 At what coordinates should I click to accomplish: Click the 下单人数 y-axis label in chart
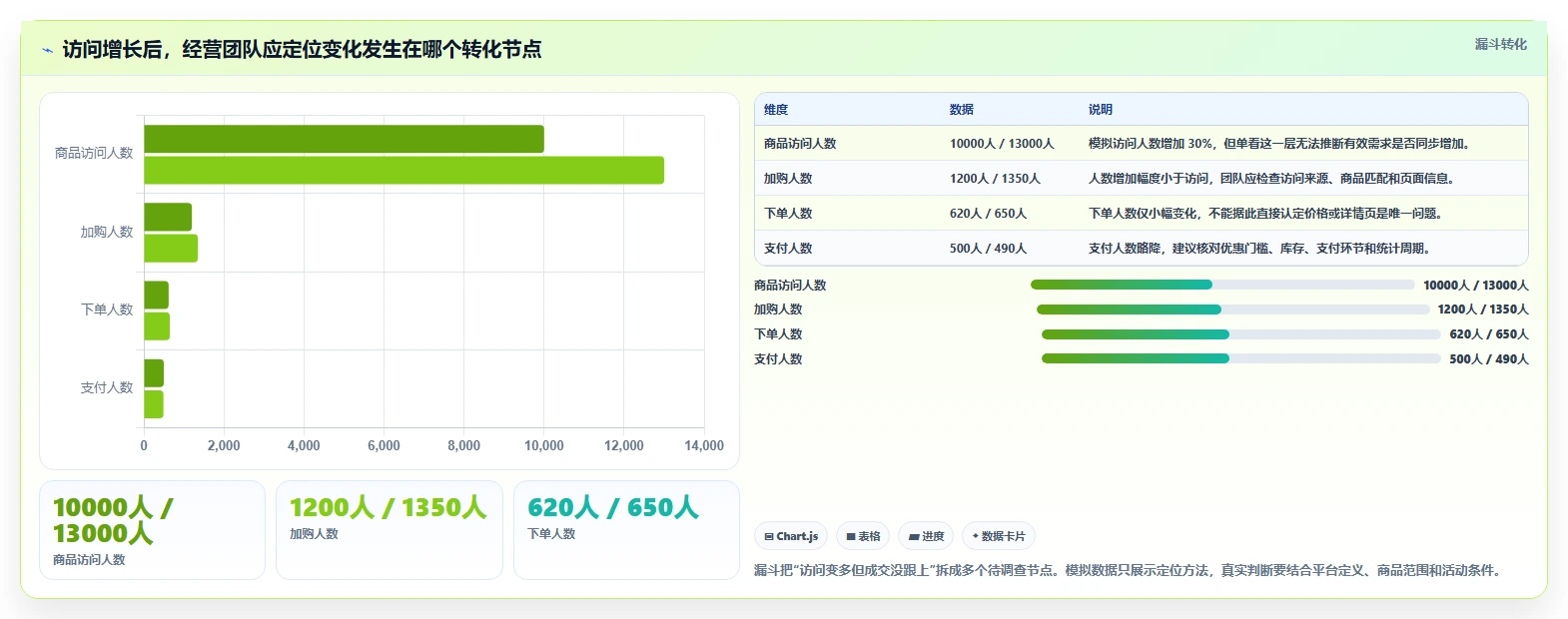click(x=107, y=310)
